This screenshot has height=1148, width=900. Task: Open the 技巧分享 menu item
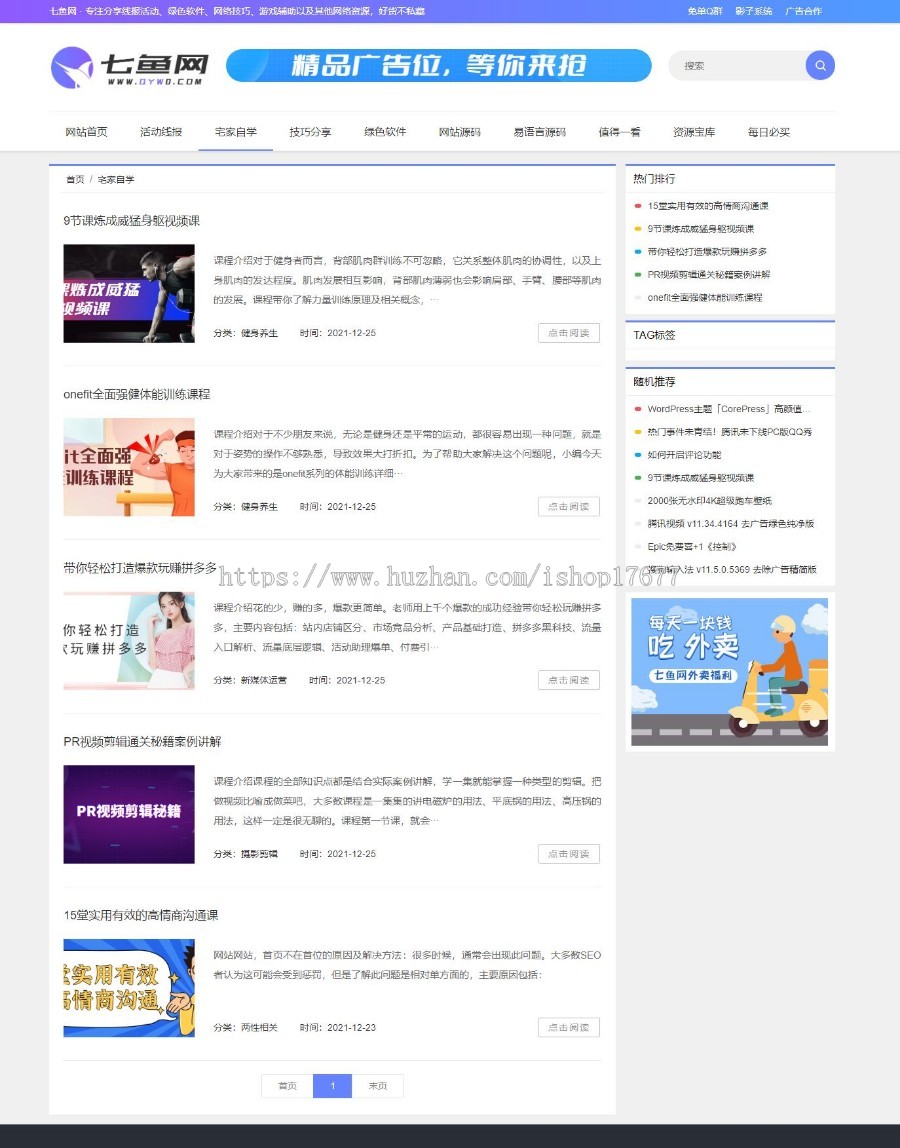310,132
